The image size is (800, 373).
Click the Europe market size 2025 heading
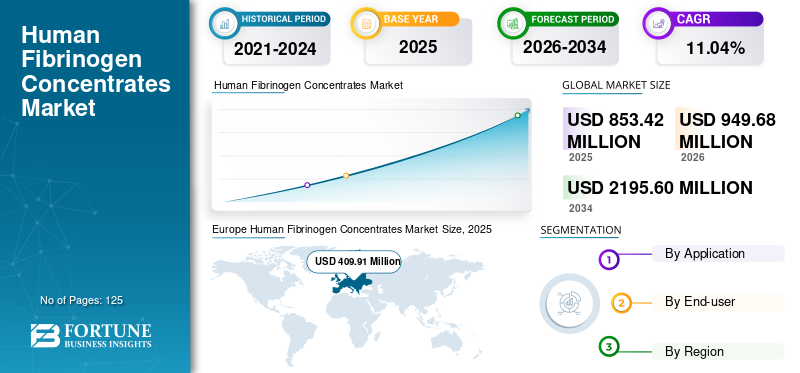point(352,229)
